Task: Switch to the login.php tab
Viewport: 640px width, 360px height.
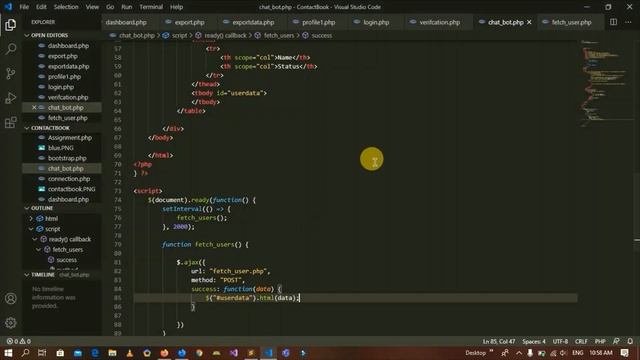Action: point(376,22)
